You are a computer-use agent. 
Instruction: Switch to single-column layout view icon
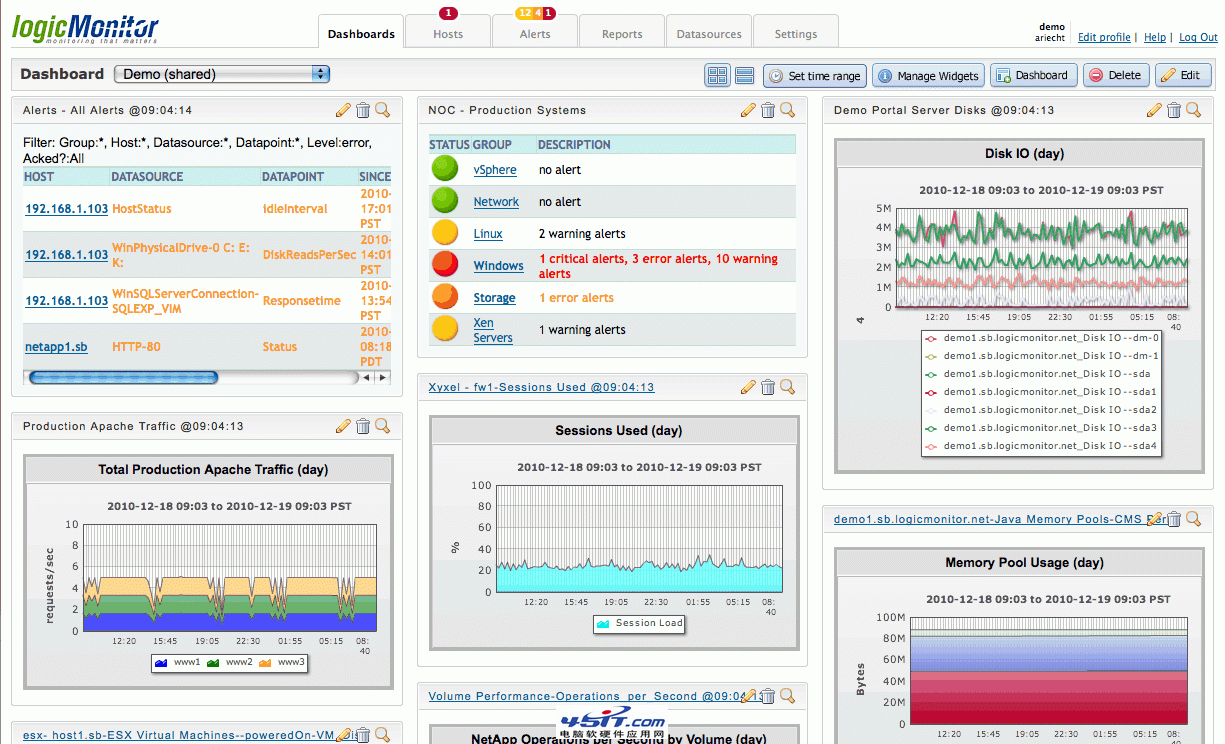tap(744, 76)
